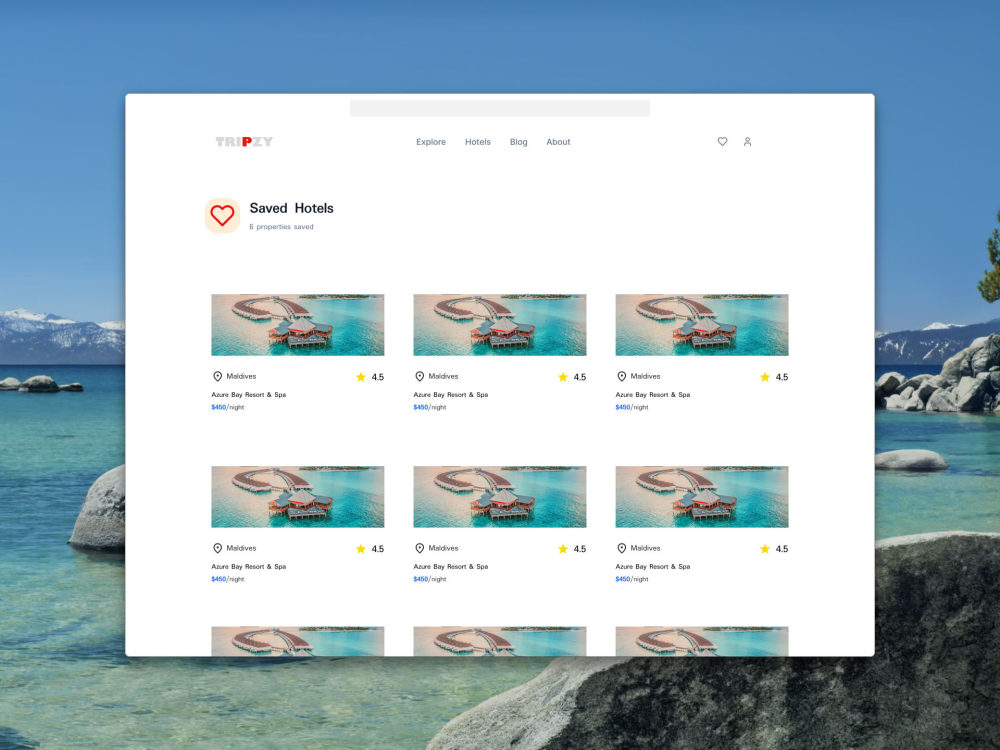Click the Maldives label in second-row left card
The height and width of the screenshot is (750, 1000).
coord(241,548)
